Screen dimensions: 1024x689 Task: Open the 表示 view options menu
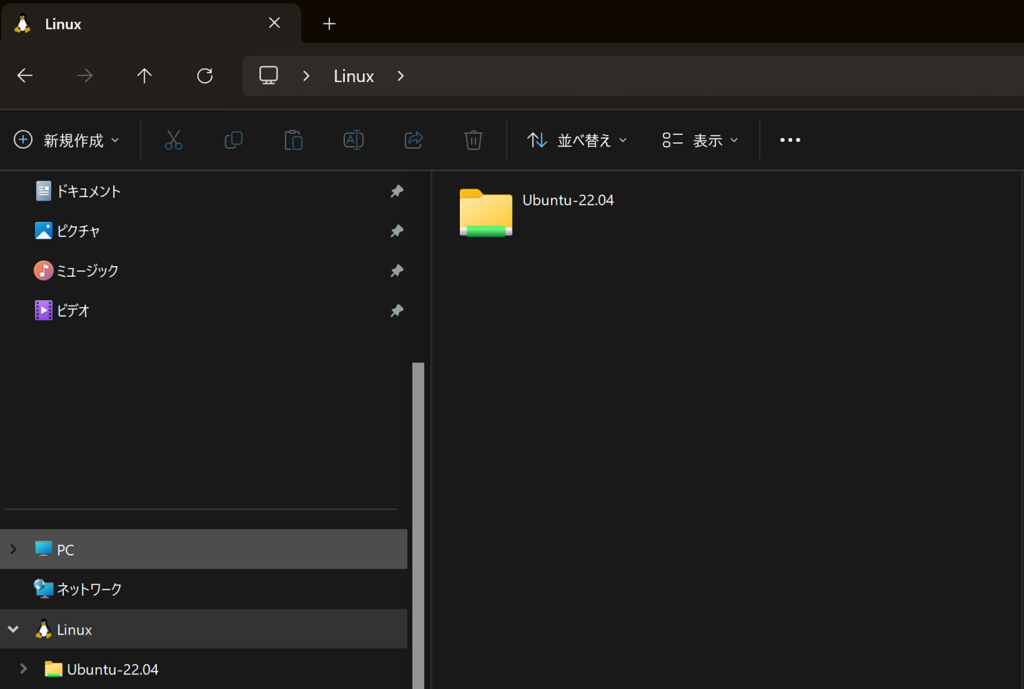pos(700,140)
